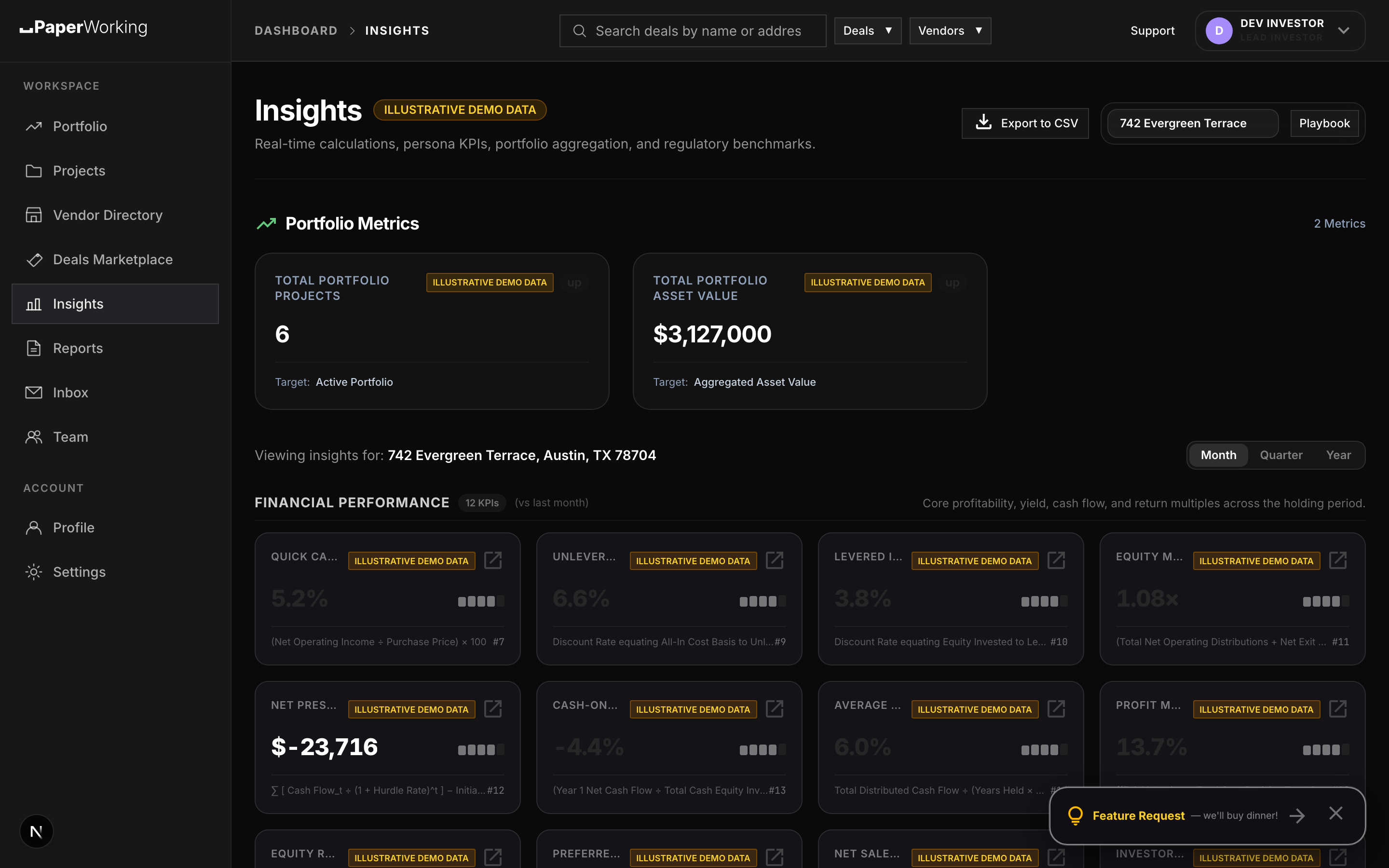Open Reports in sidebar
This screenshot has width=1389, height=868.
click(x=115, y=349)
